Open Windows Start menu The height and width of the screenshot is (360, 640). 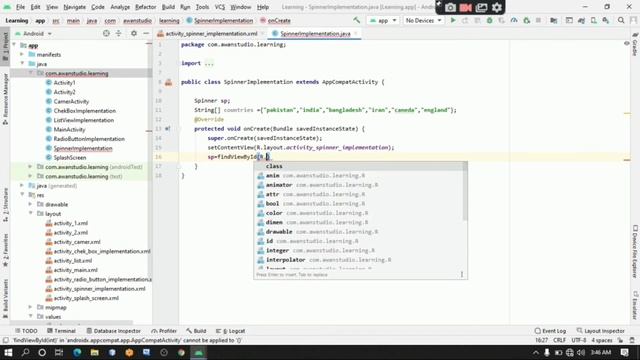pyautogui.click(x=8, y=352)
